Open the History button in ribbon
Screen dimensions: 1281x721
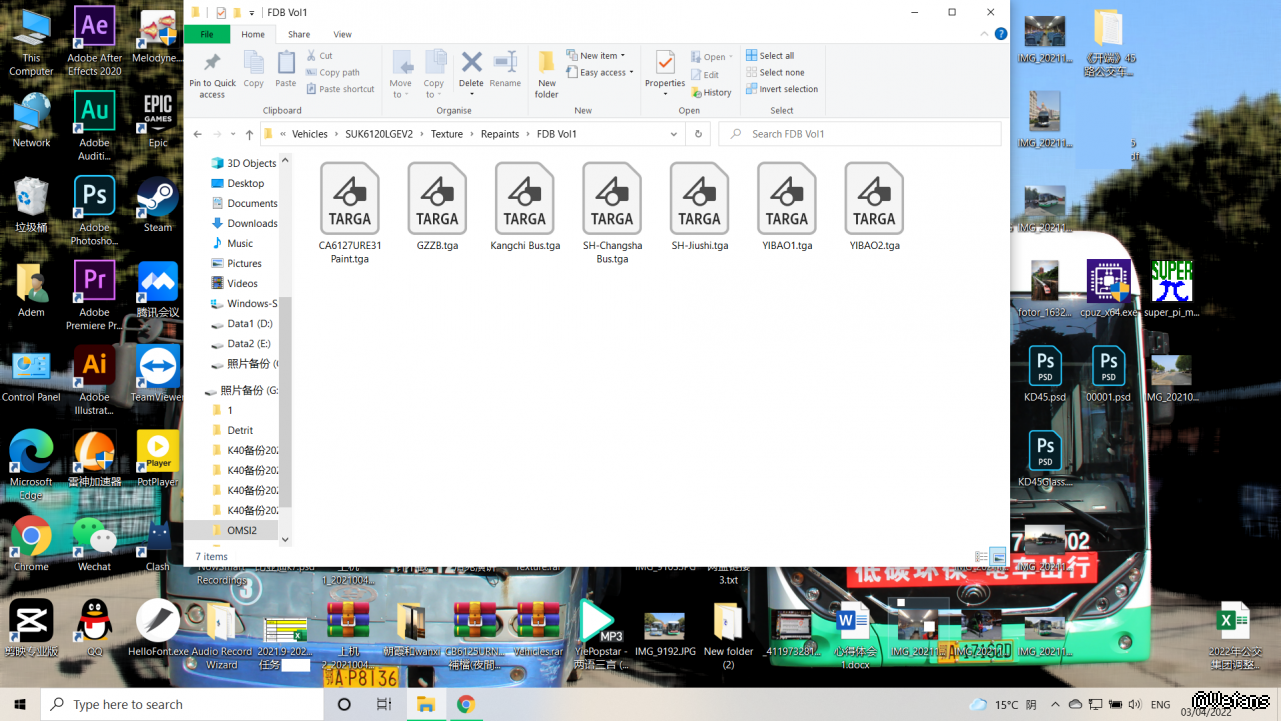[x=711, y=92]
